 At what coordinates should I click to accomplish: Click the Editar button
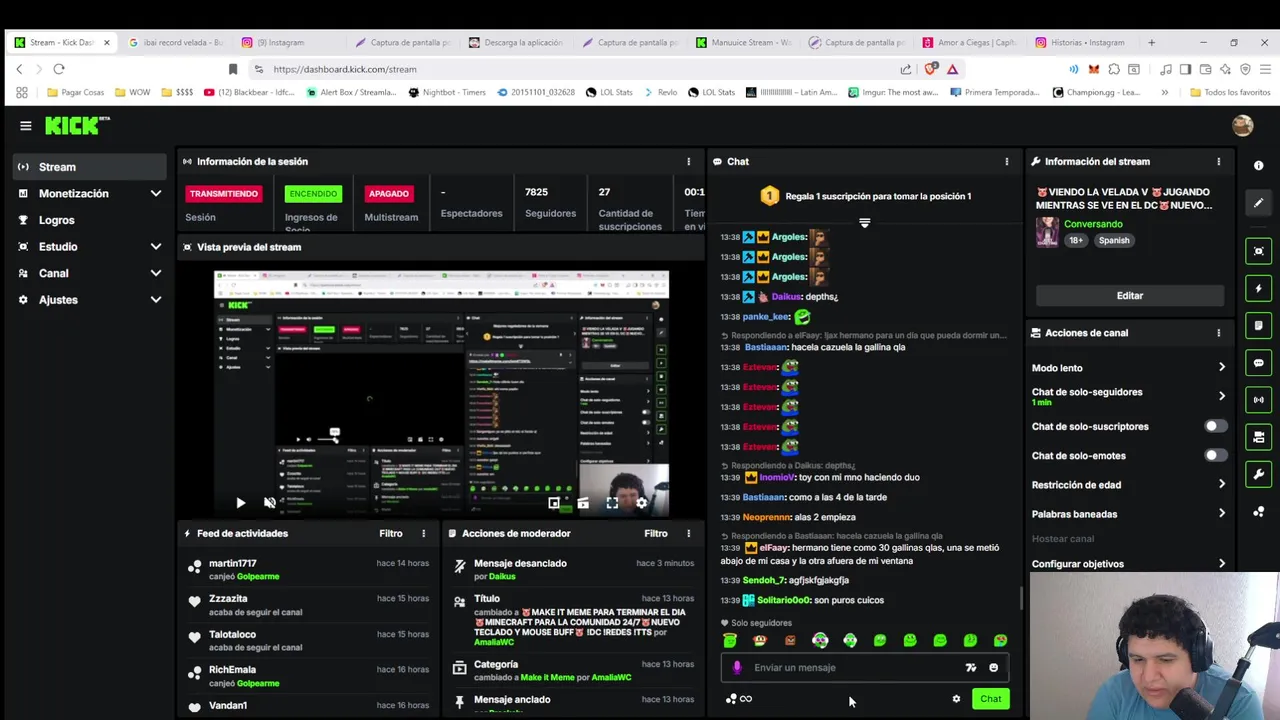pyautogui.click(x=1129, y=295)
